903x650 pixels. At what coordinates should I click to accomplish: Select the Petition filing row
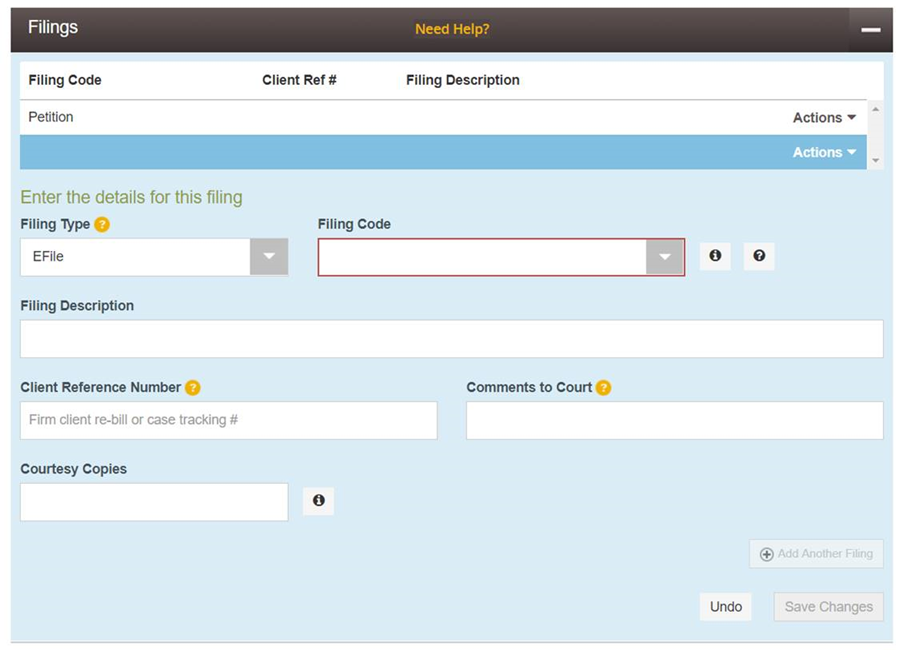(x=51, y=117)
